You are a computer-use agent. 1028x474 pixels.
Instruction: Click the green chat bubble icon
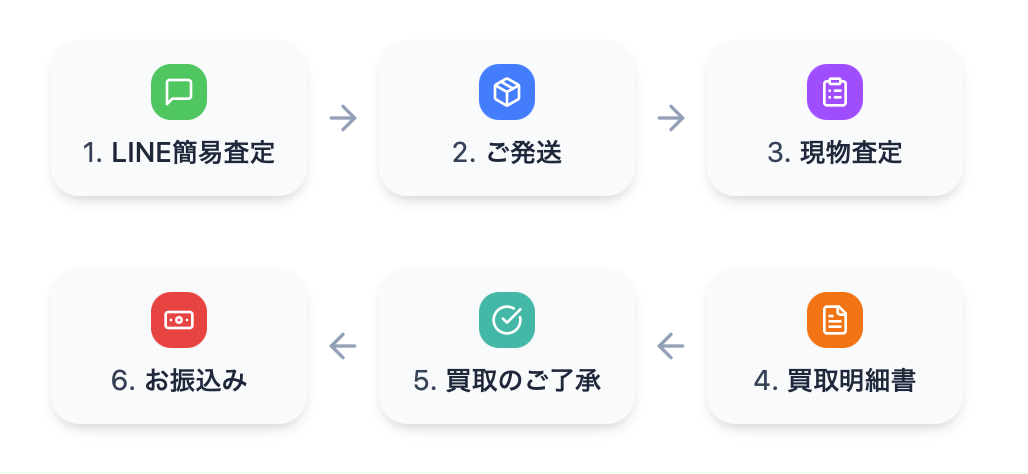pyautogui.click(x=179, y=92)
